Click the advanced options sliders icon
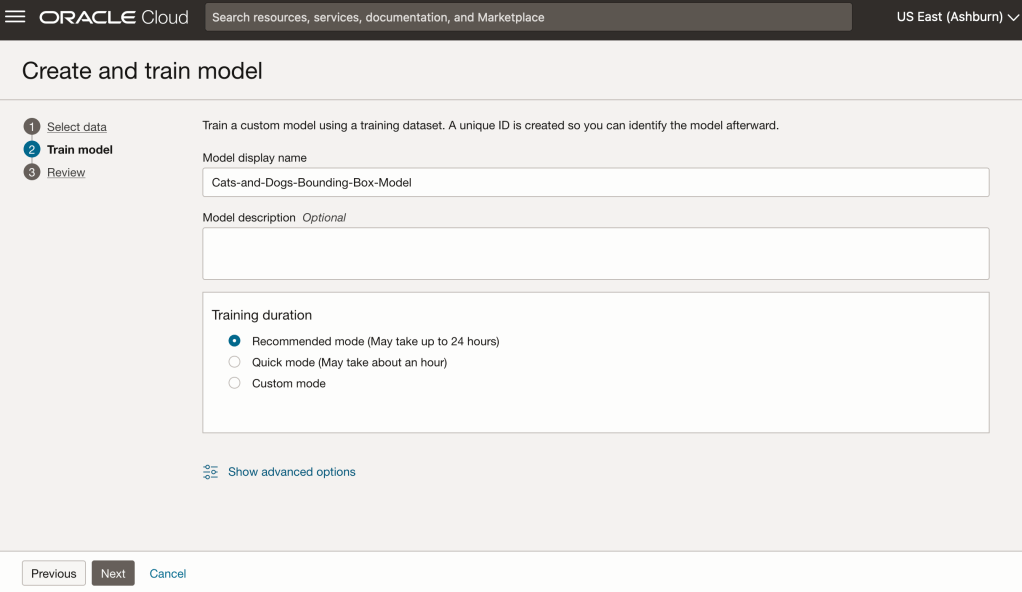The width and height of the screenshot is (1022, 592). (x=210, y=472)
